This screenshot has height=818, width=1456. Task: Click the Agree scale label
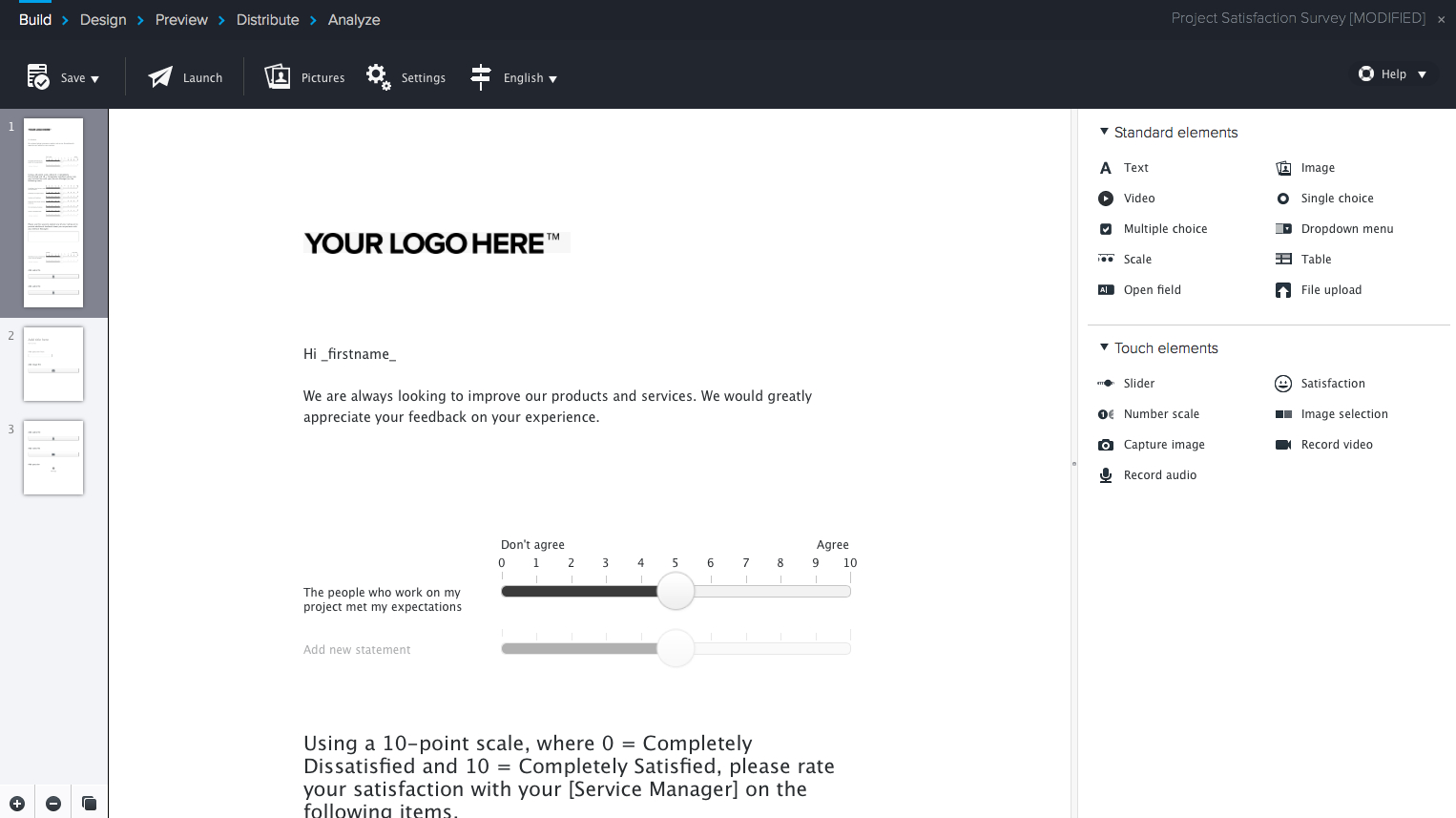(x=833, y=545)
